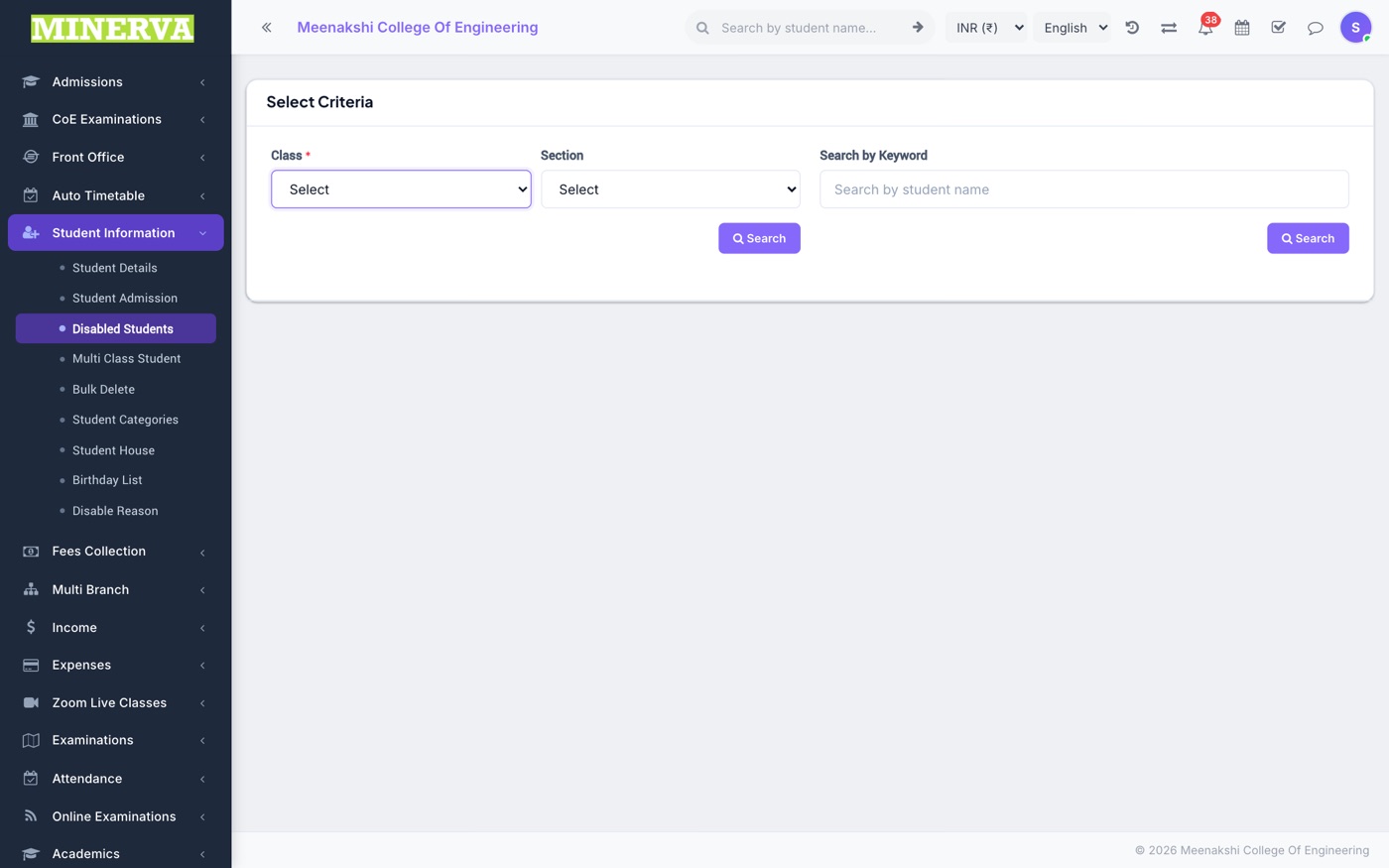The height and width of the screenshot is (868, 1389).
Task: Click the Admissions graduation cap icon
Action: coord(31,82)
